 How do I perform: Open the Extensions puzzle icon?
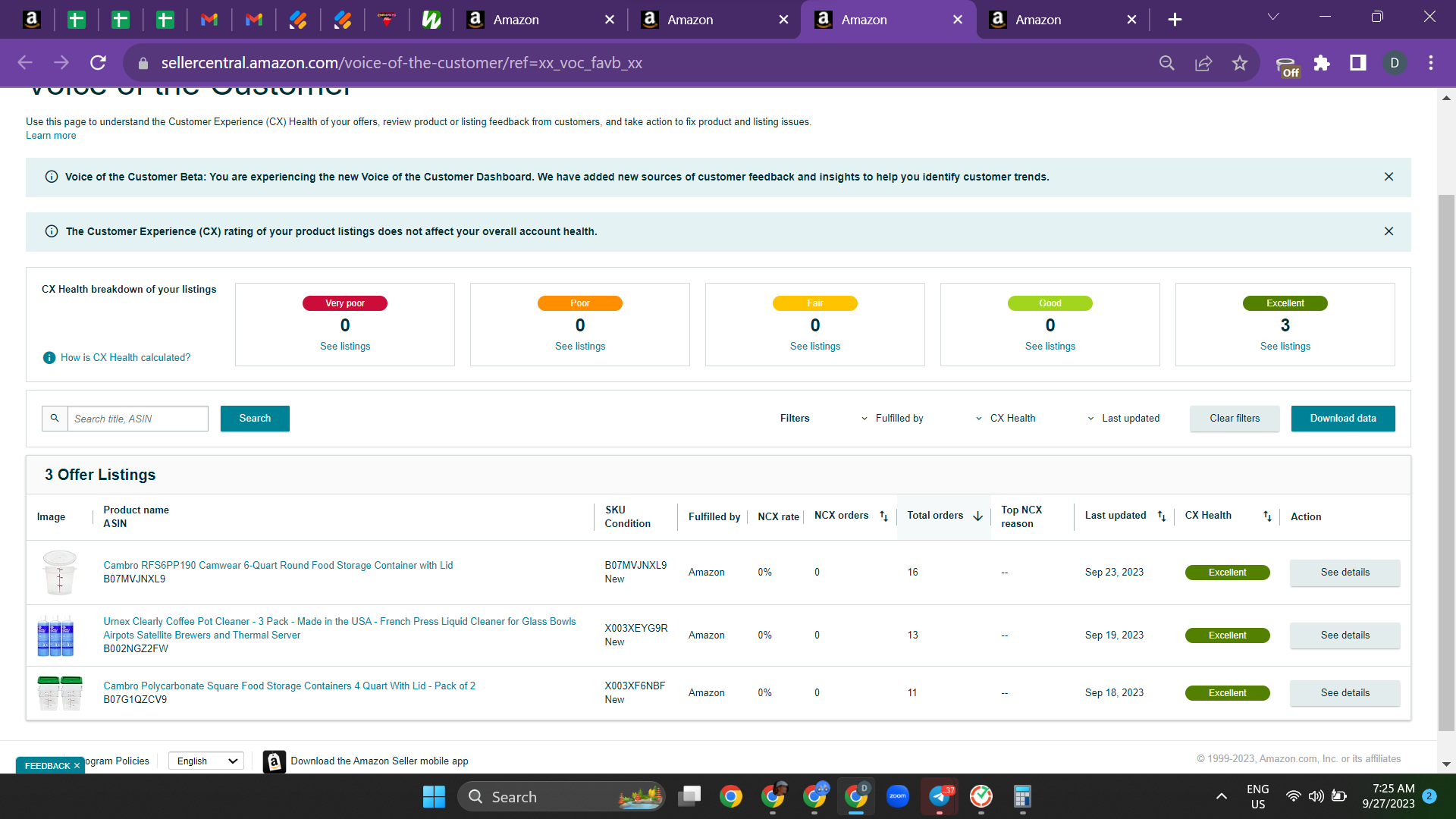coord(1322,63)
